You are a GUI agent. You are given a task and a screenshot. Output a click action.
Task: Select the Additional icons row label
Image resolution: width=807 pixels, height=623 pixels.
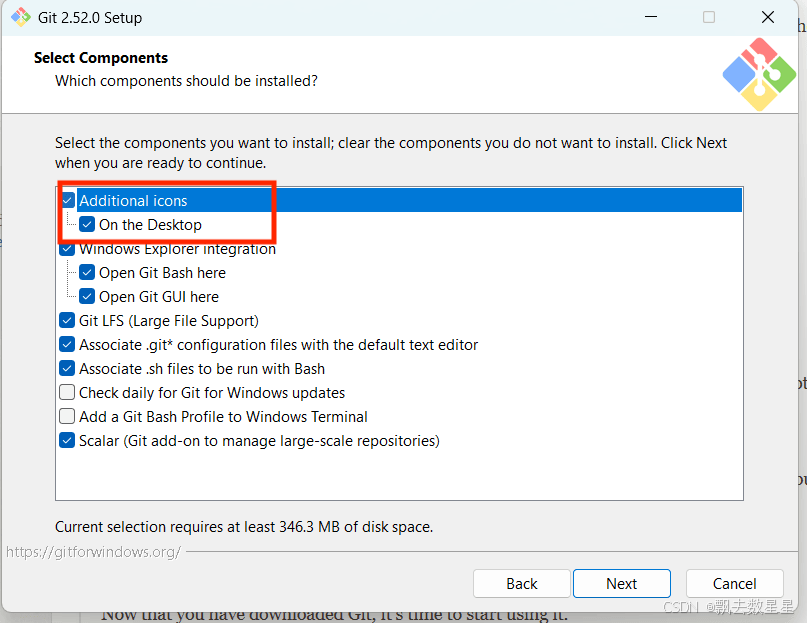(133, 200)
